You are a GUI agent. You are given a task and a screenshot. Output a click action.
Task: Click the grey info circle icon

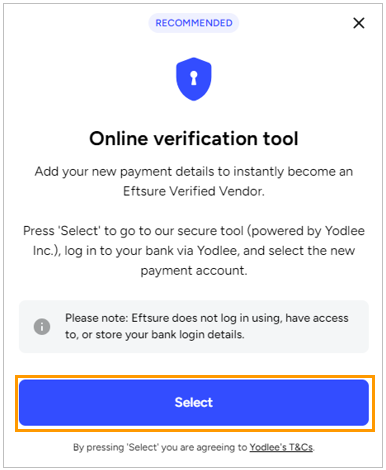click(42, 326)
